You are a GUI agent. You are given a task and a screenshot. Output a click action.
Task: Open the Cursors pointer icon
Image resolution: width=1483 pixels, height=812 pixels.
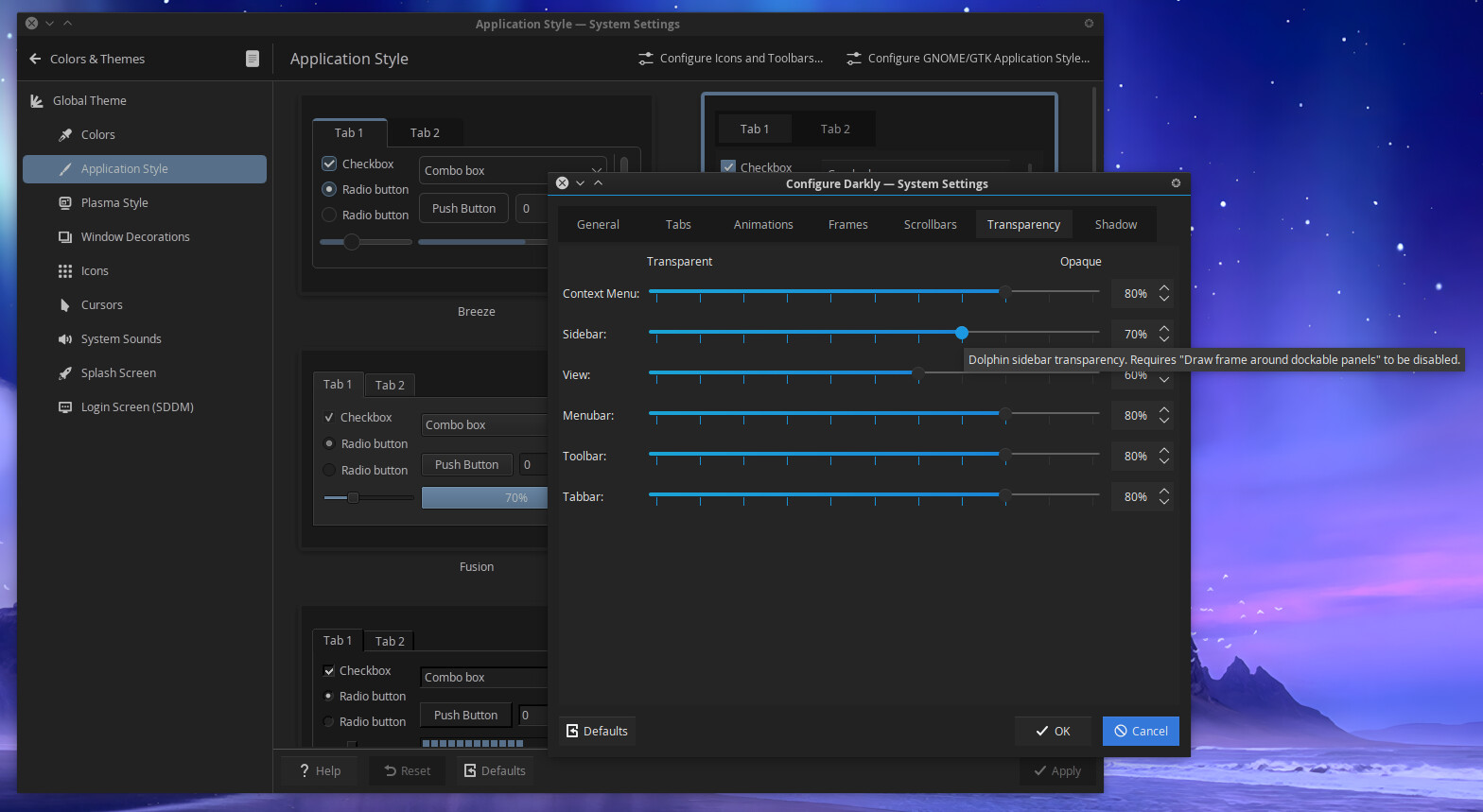(65, 305)
